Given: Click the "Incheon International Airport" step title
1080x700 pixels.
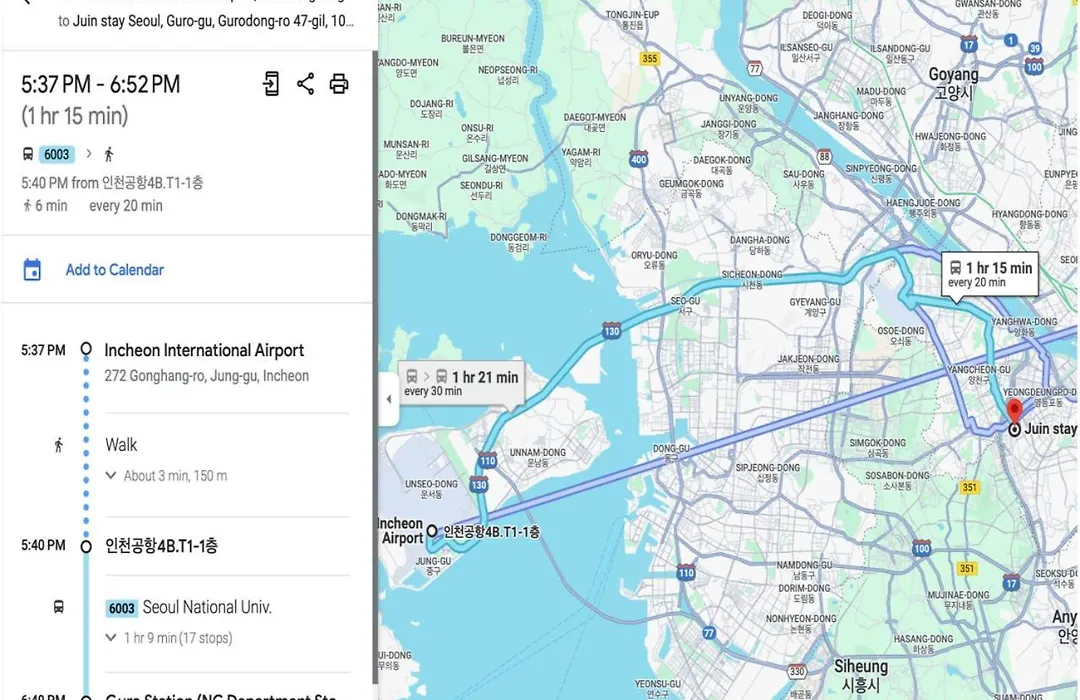Looking at the screenshot, I should (x=204, y=350).
